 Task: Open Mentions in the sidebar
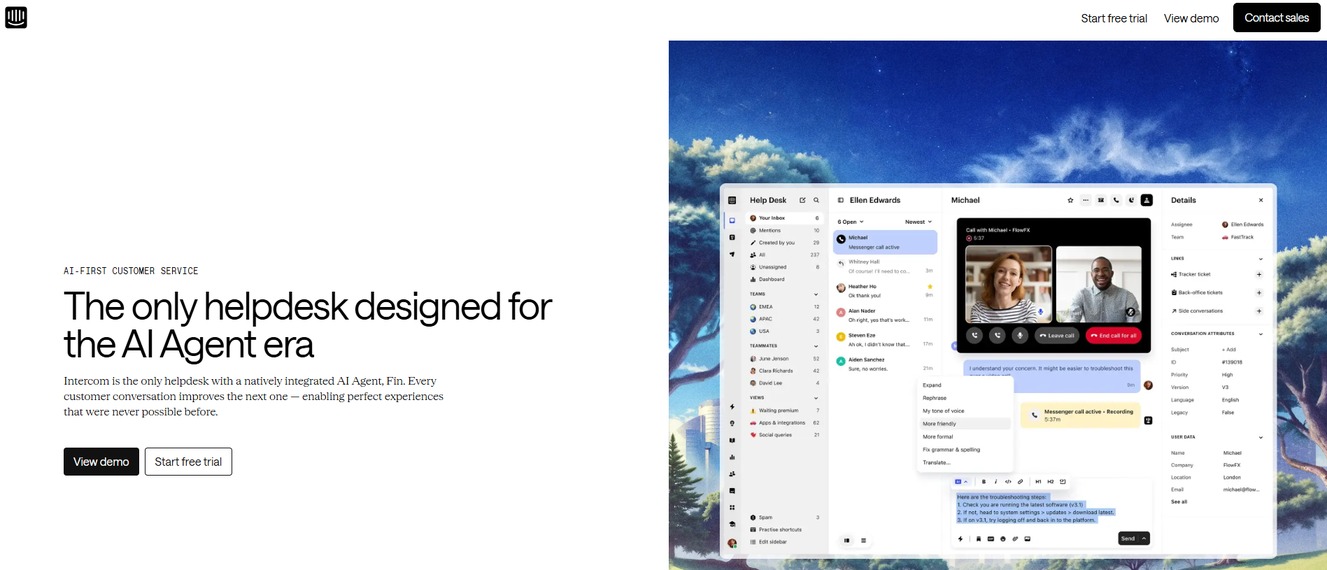tap(784, 230)
